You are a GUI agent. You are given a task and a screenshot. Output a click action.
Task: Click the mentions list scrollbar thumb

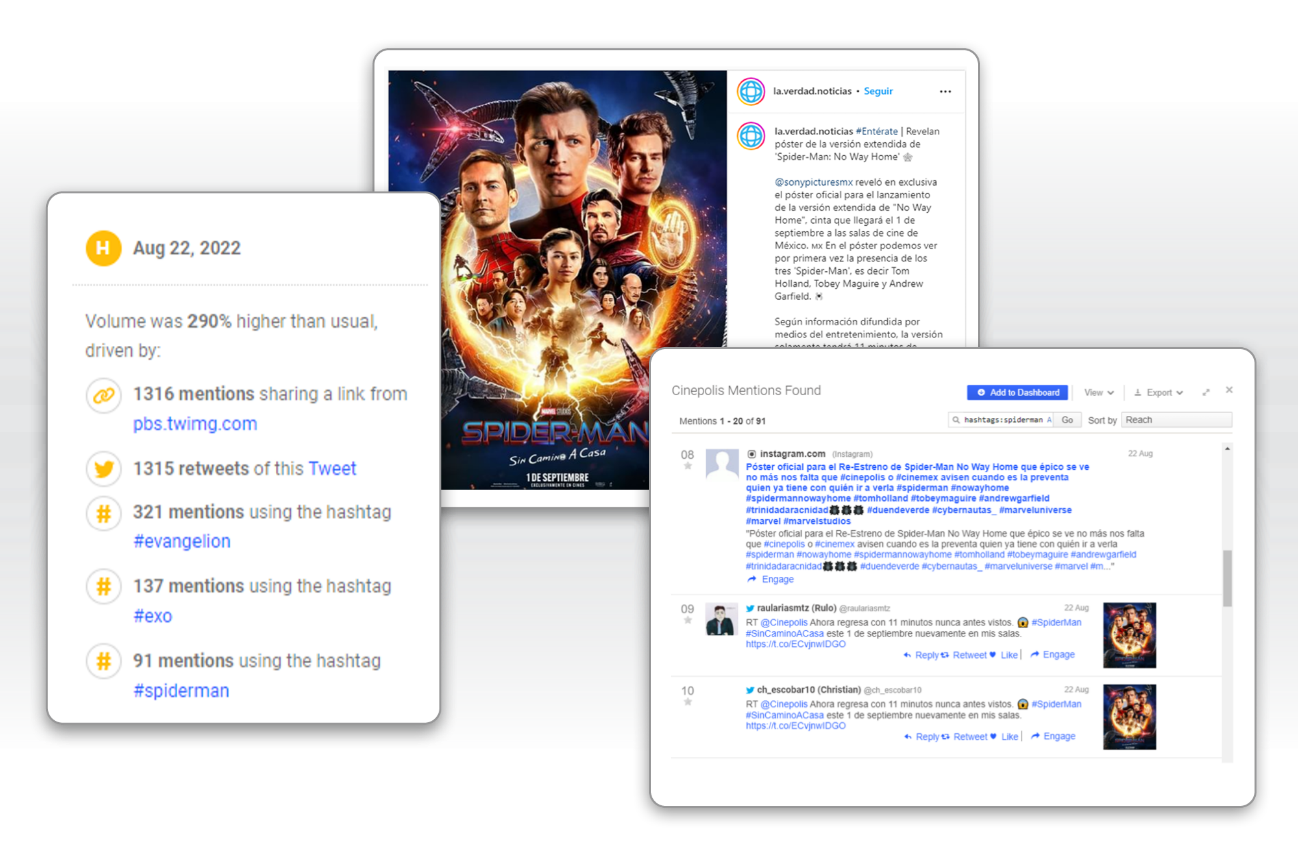(x=1227, y=578)
